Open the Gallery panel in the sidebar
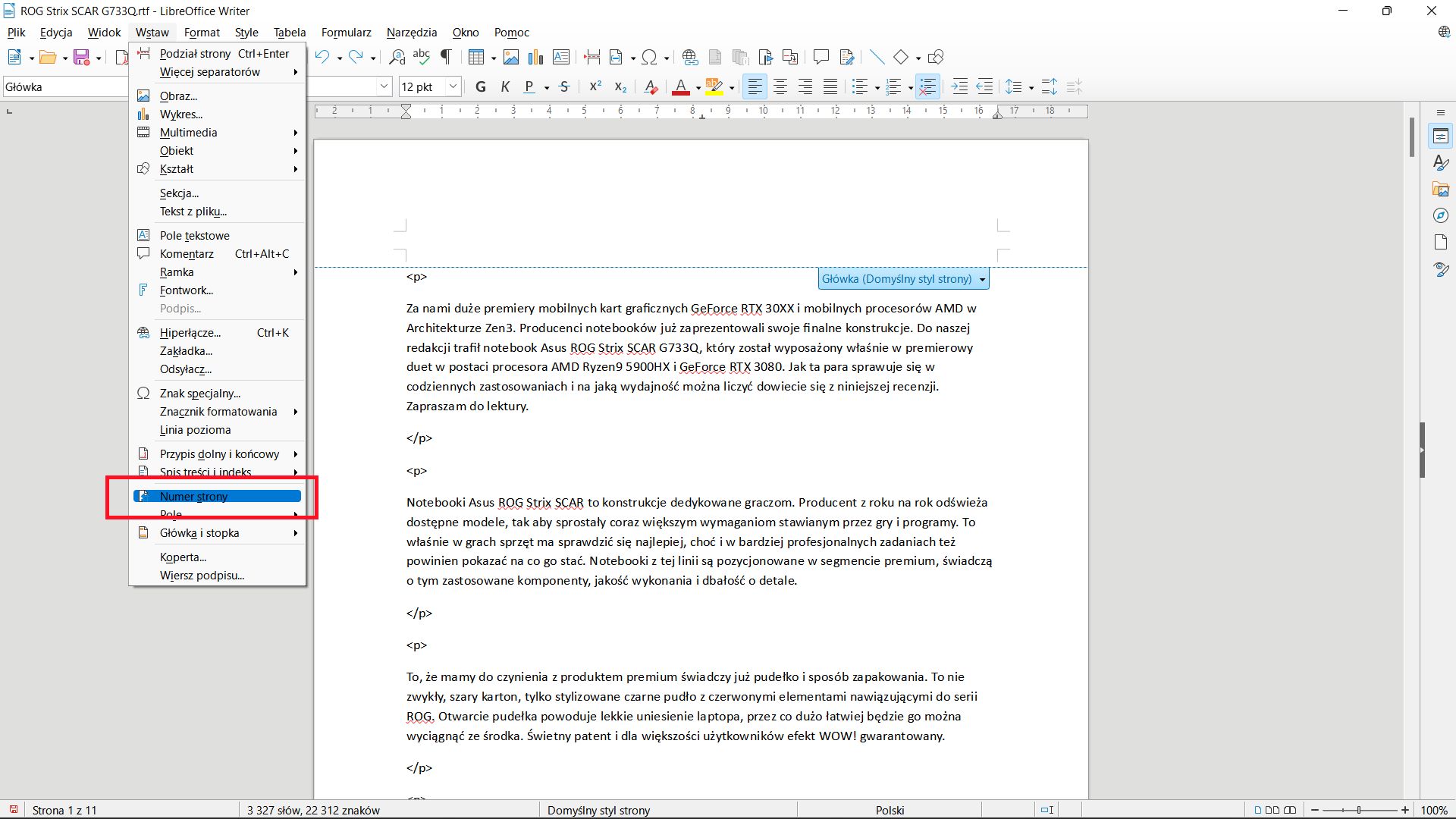The image size is (1456, 819). pos(1440,189)
